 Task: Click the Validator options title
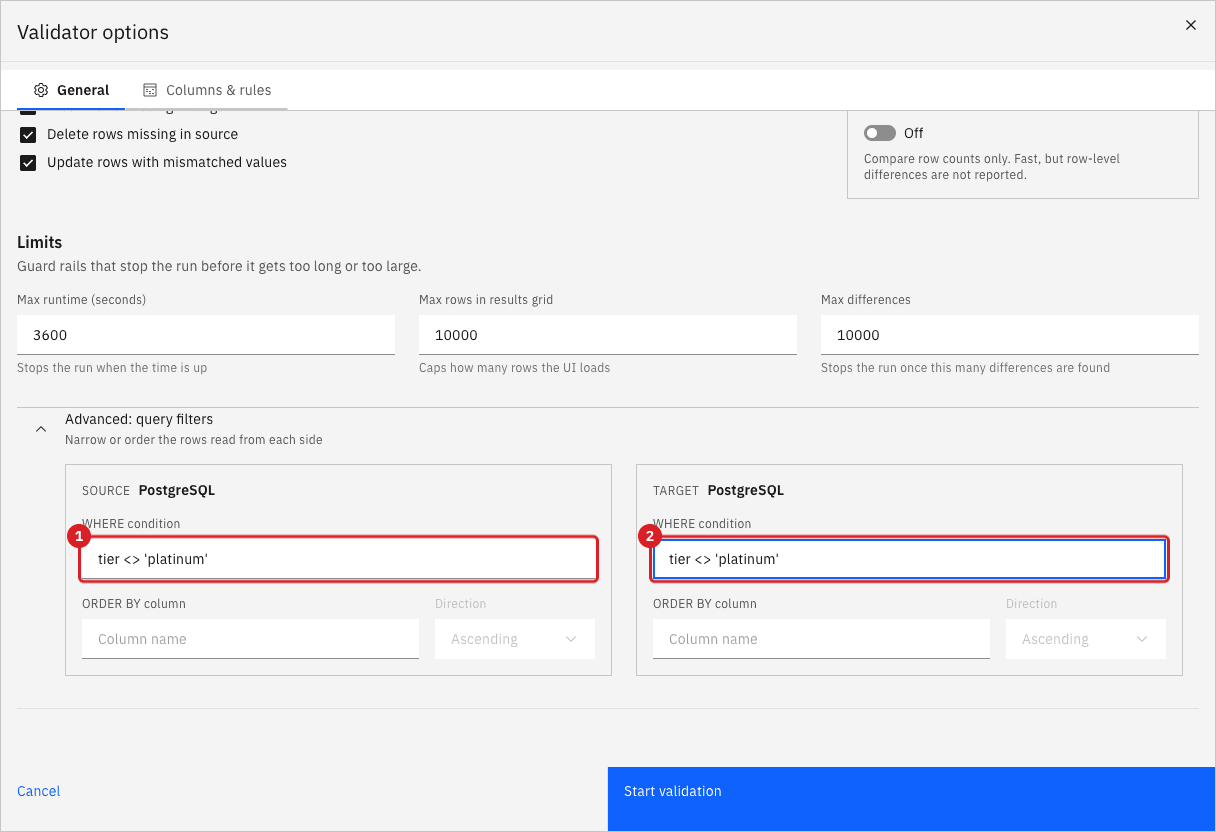pyautogui.click(x=93, y=32)
